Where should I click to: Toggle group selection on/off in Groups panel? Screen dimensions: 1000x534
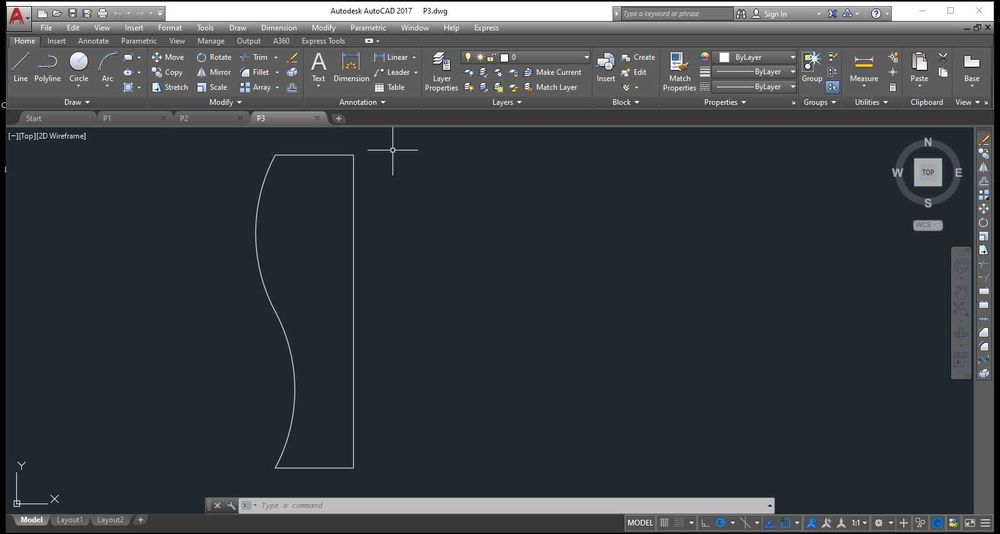[833, 87]
